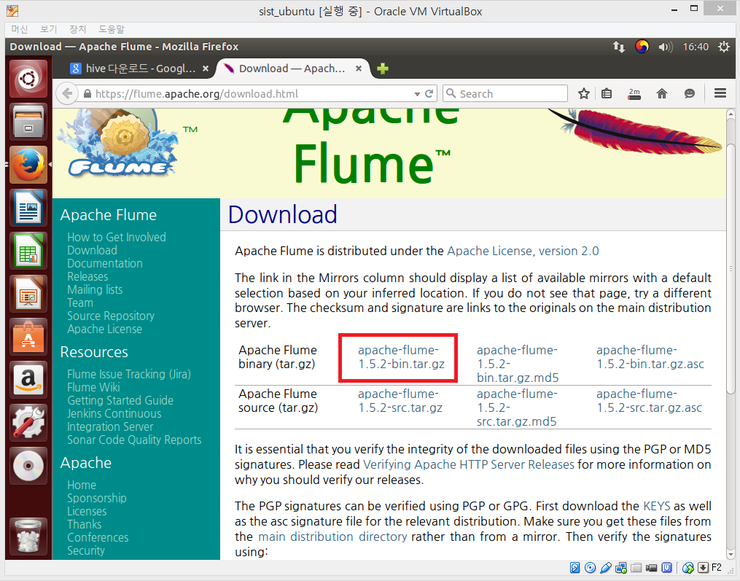Image resolution: width=740 pixels, height=581 pixels.
Task: Reload the page with the refresh icon
Action: pos(429,93)
